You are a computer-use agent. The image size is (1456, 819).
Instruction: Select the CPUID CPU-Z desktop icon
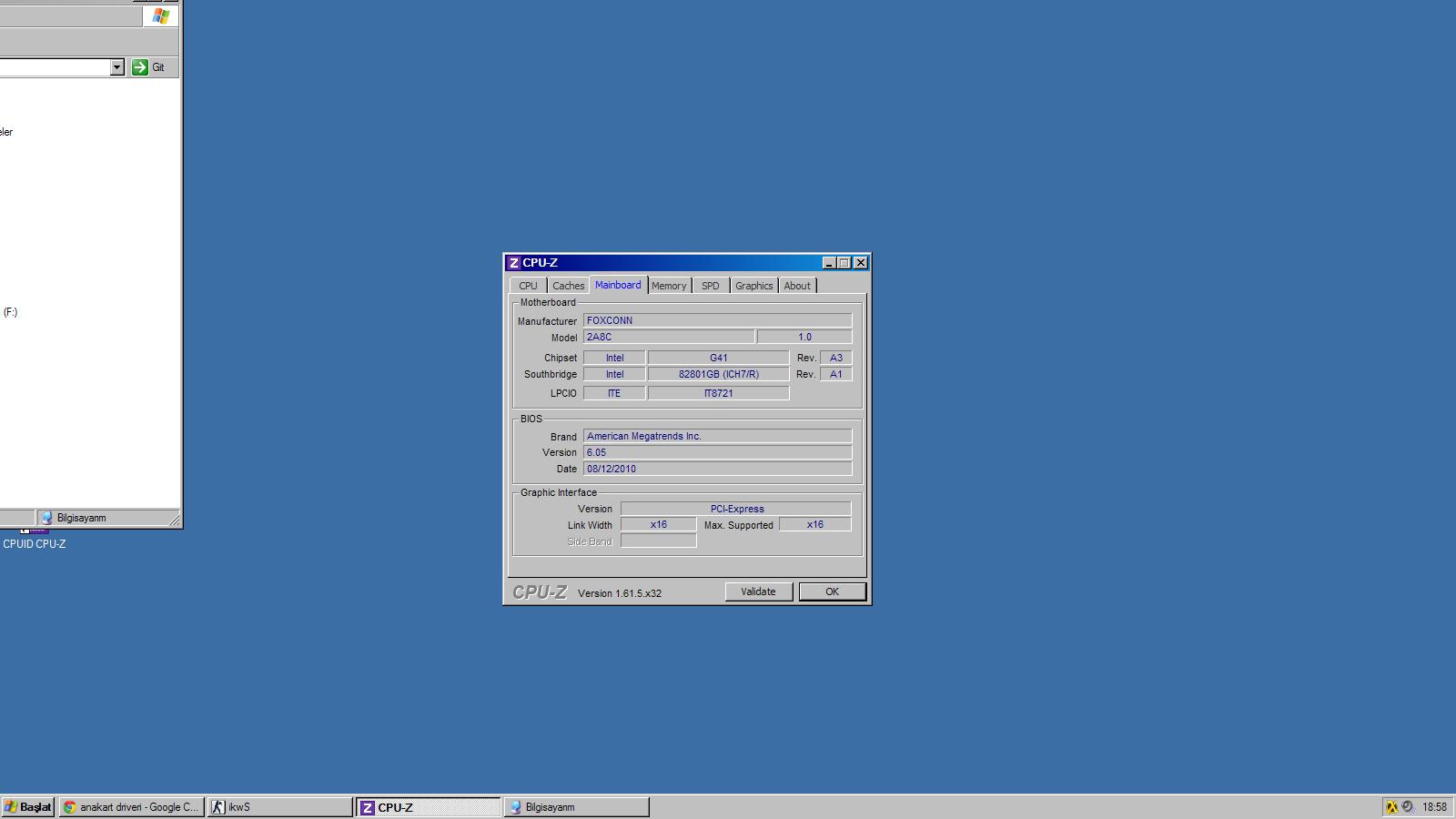click(35, 543)
